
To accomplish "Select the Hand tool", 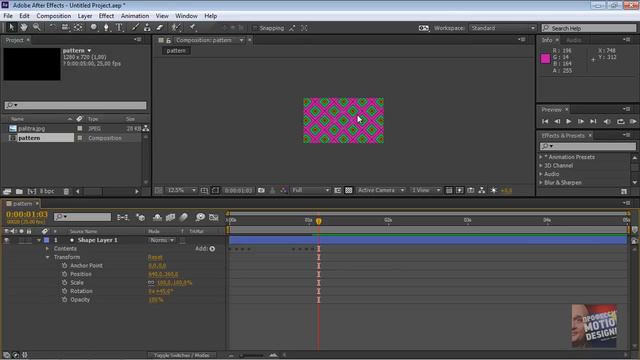I will click(x=24, y=27).
